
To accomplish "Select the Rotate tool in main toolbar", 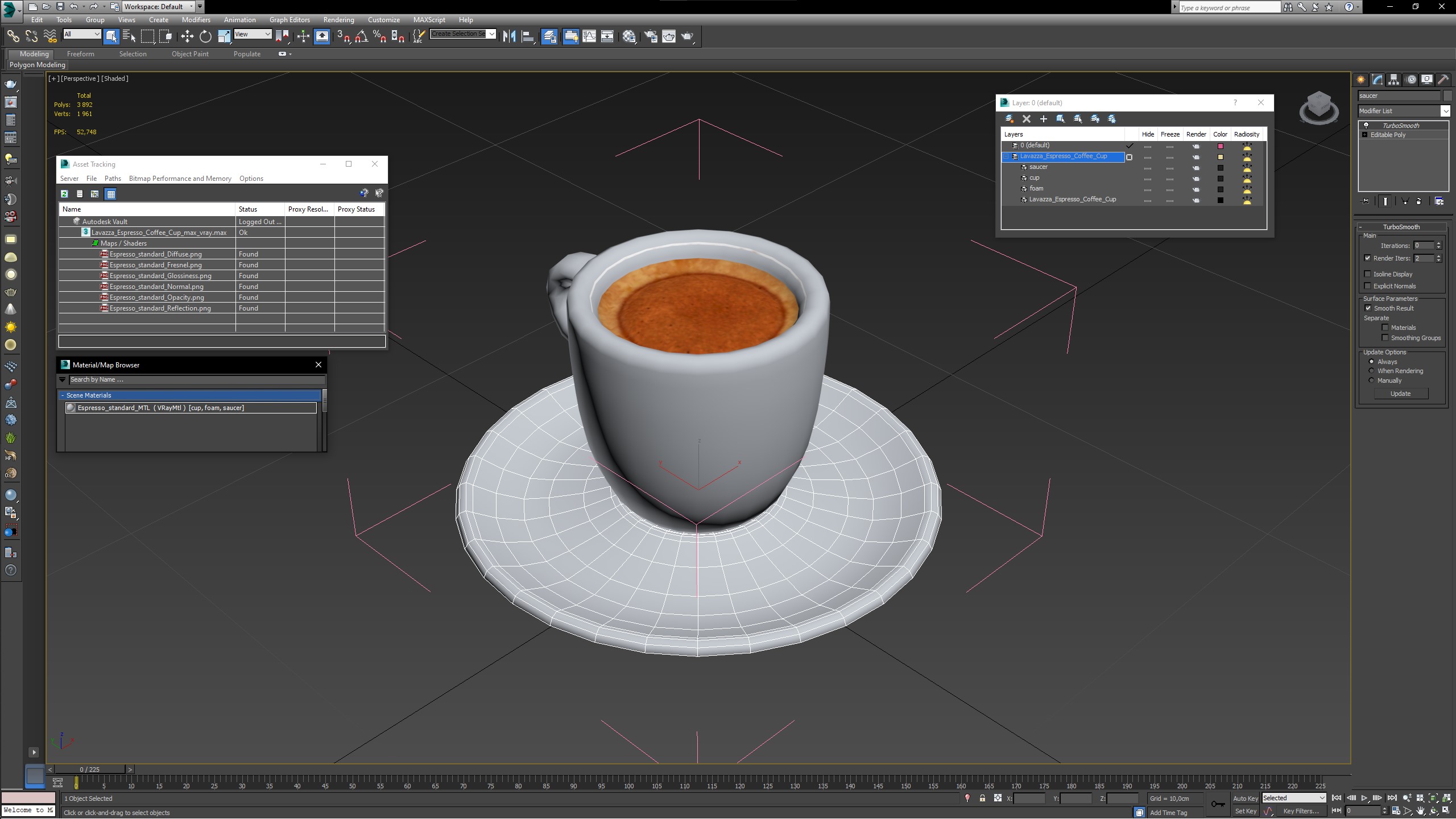I will pyautogui.click(x=205, y=36).
